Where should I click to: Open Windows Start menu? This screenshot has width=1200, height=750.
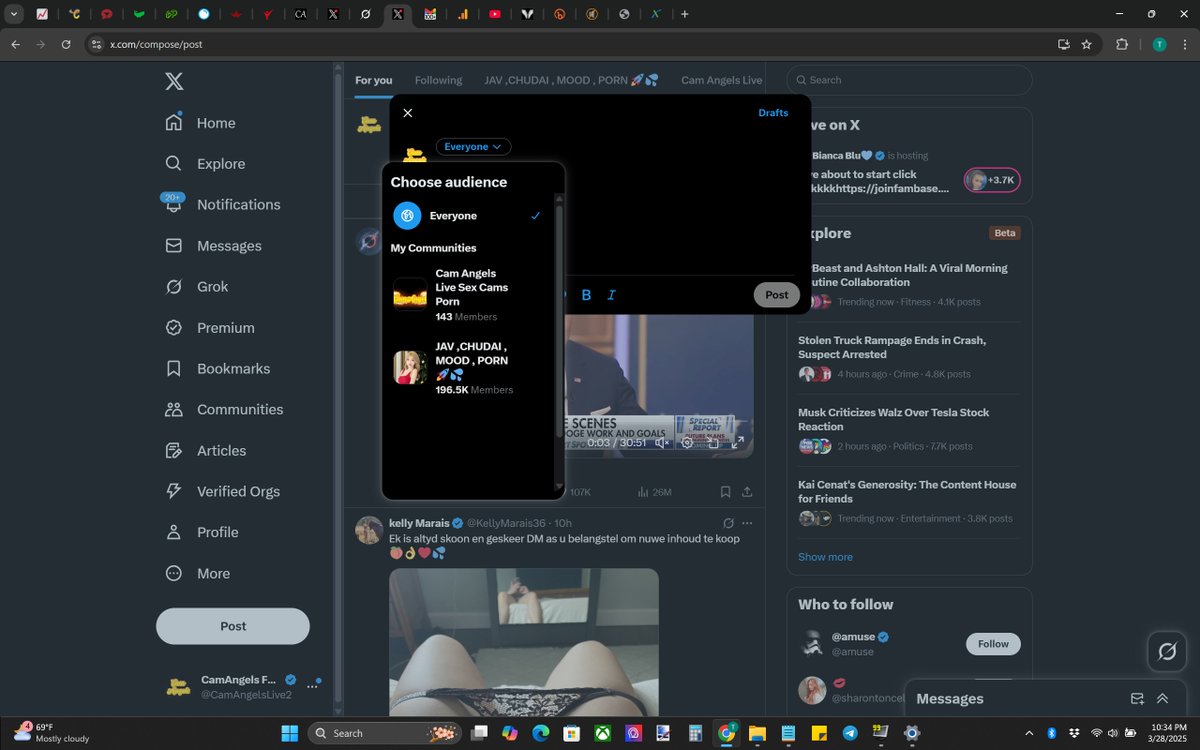[290, 733]
